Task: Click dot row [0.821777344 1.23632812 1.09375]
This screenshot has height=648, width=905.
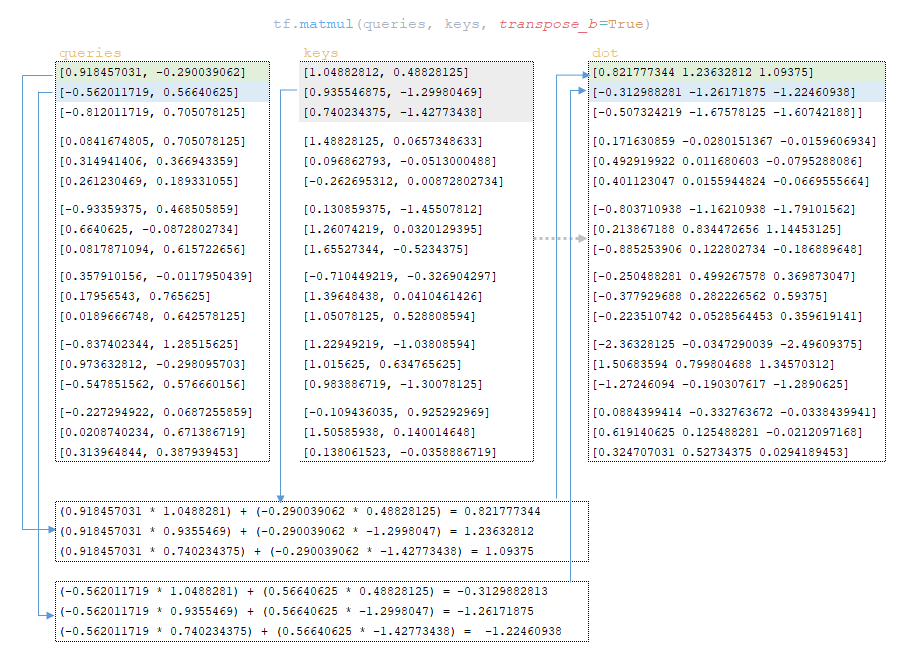Action: (x=703, y=72)
